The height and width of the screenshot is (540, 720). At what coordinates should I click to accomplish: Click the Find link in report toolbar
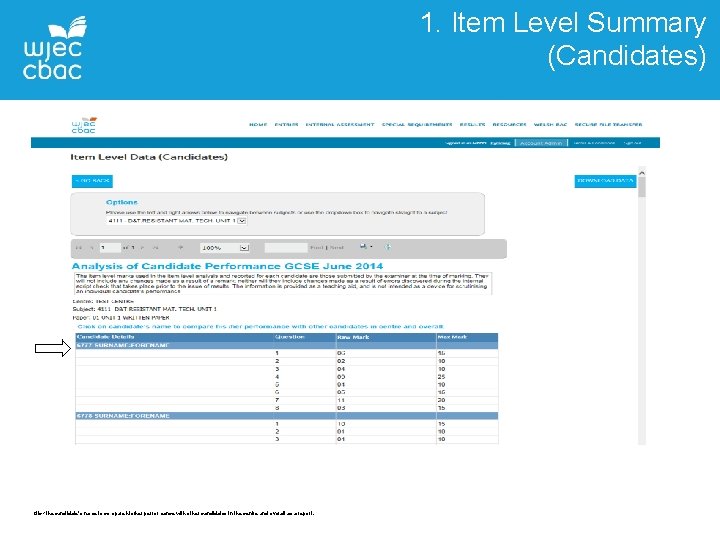point(316,248)
